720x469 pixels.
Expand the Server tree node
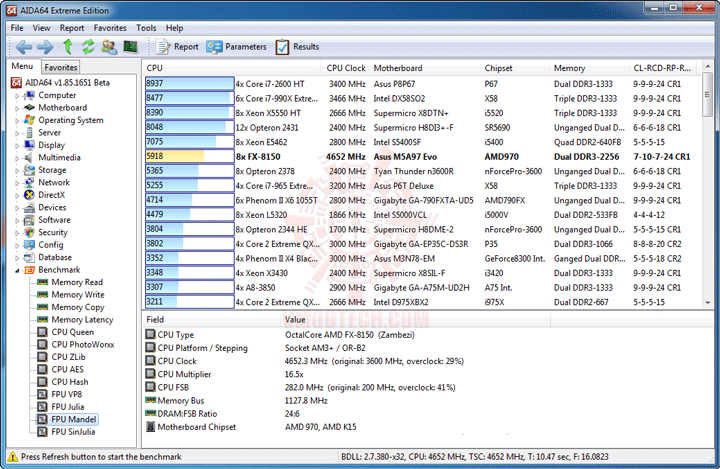[x=17, y=133]
